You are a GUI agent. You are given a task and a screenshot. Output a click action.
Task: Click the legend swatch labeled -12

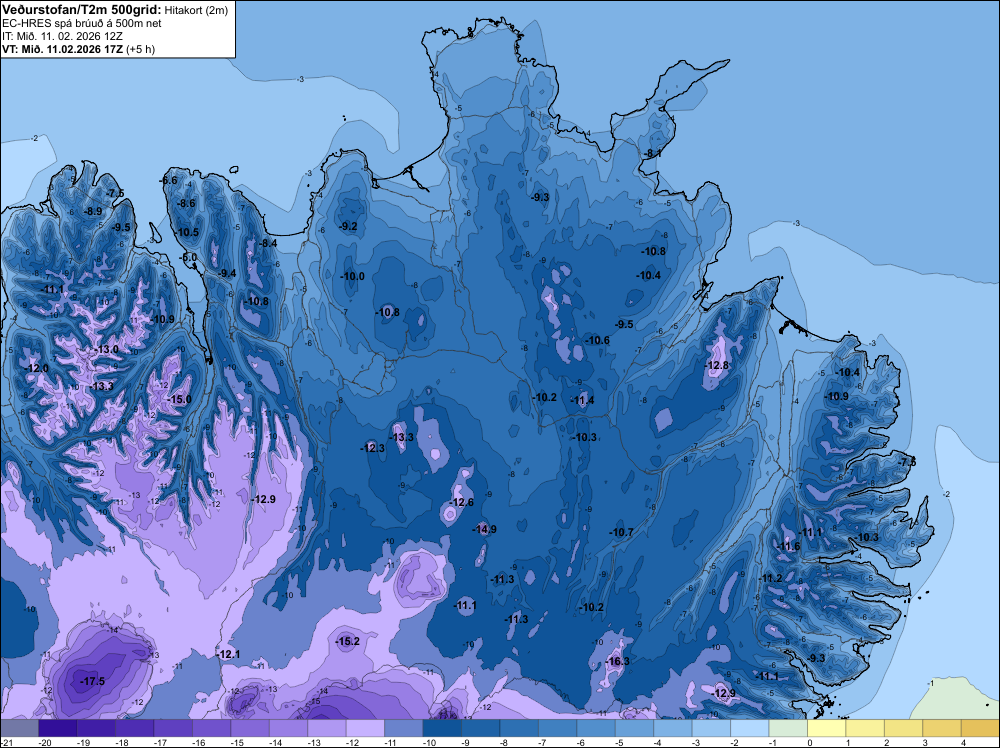[x=365, y=728]
